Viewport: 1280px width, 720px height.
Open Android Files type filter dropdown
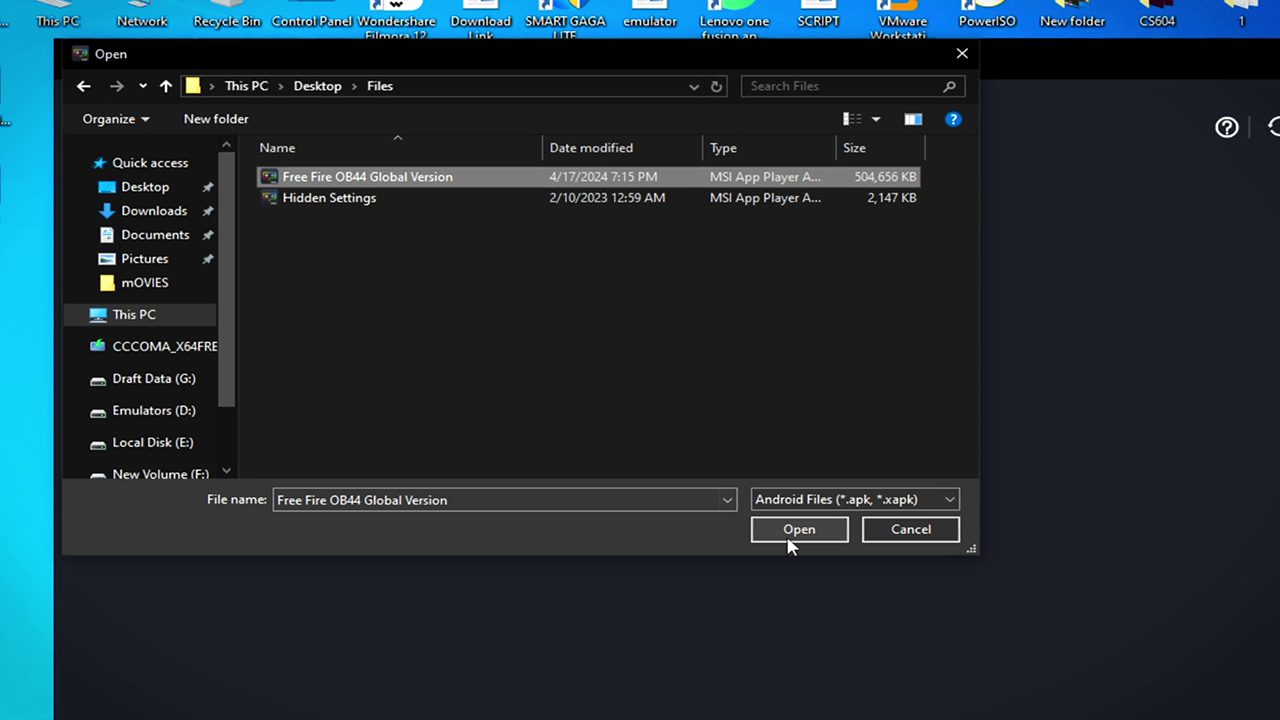coord(855,500)
